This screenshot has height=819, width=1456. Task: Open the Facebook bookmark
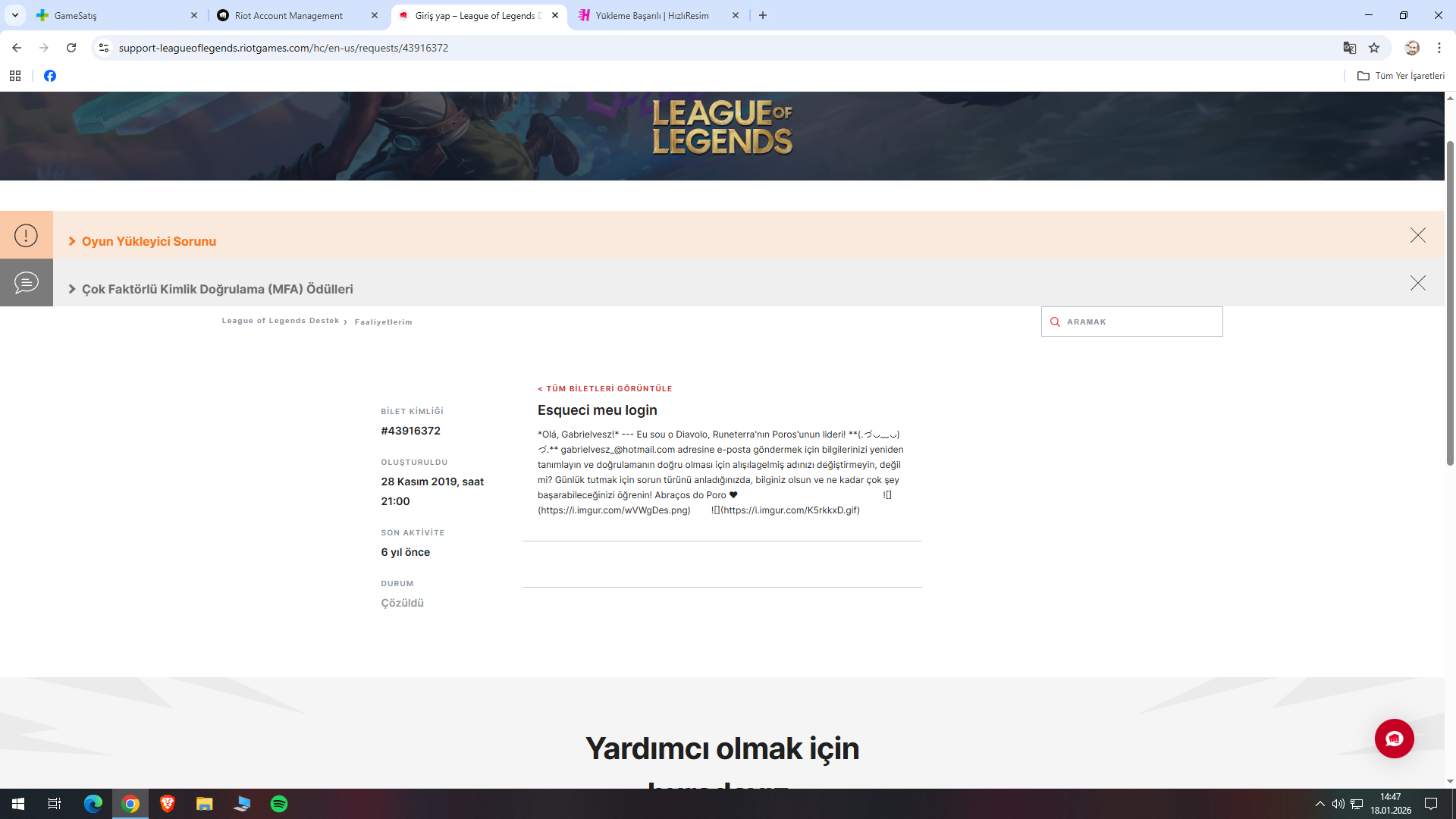click(50, 76)
